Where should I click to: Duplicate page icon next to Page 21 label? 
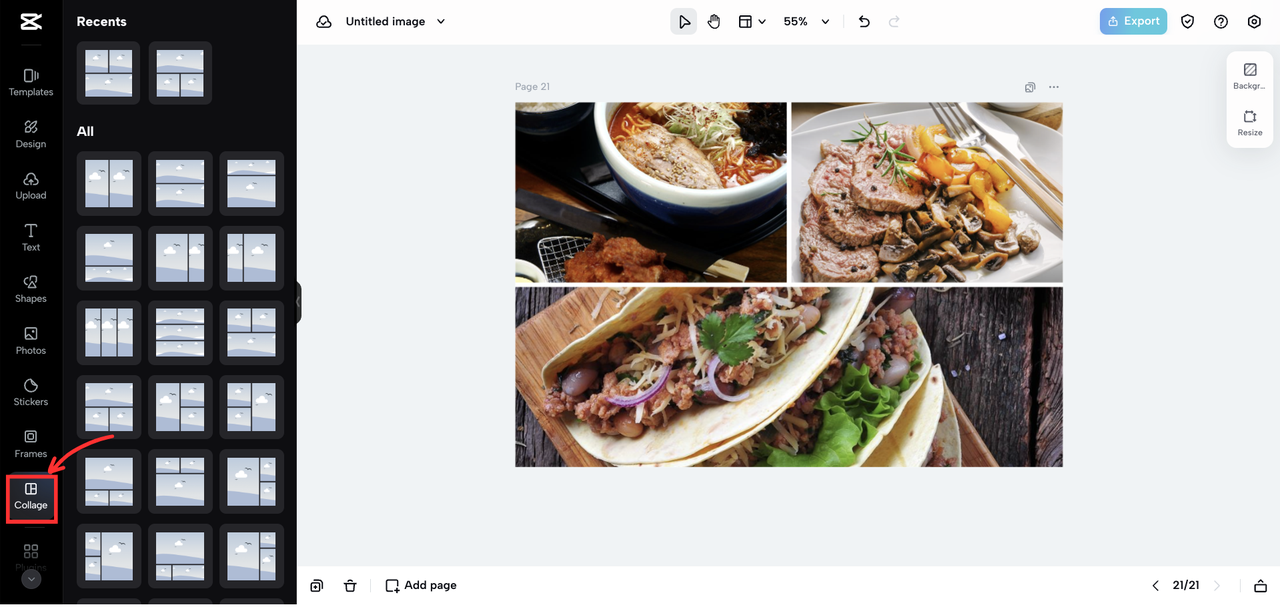point(1030,87)
